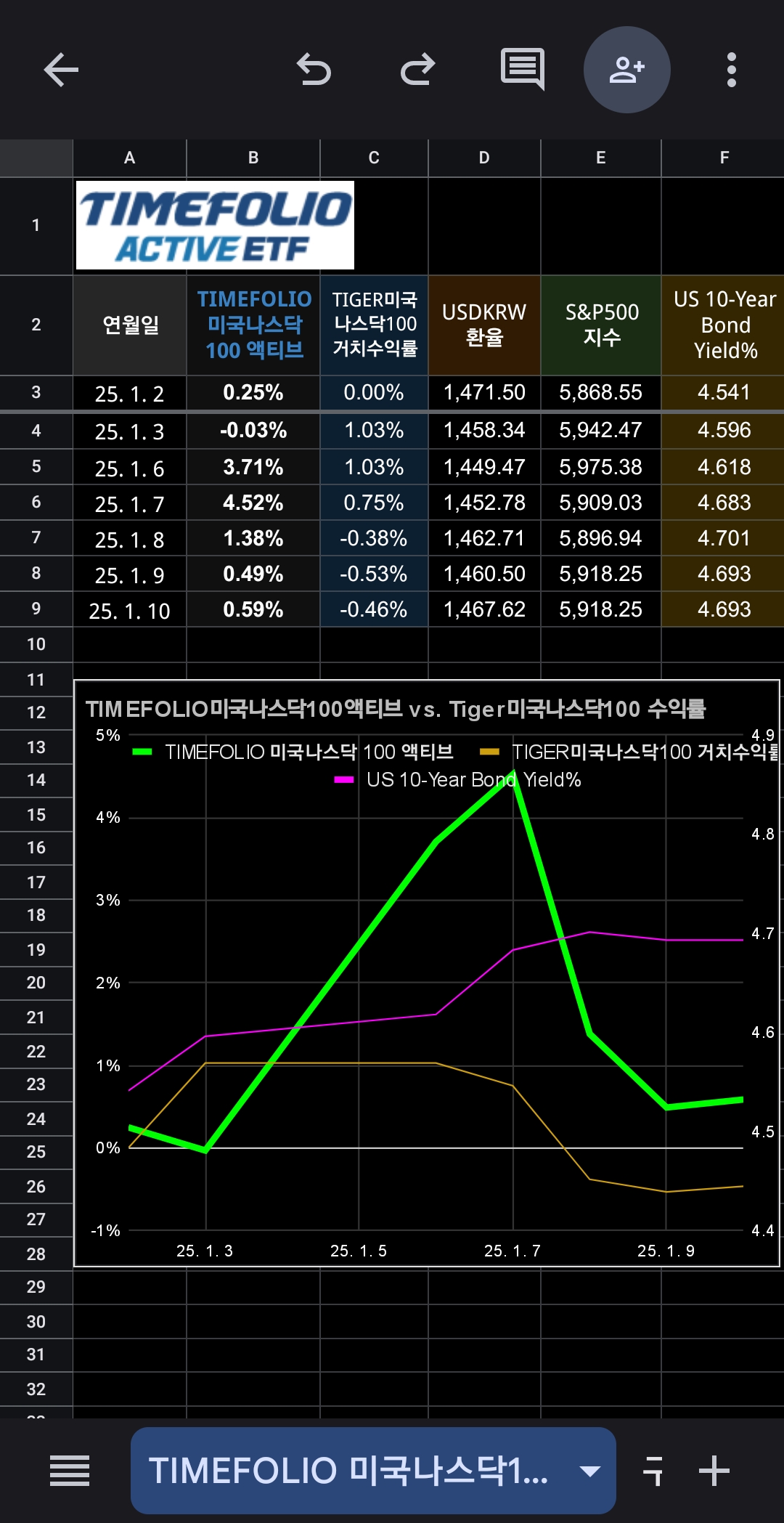Select cell with -0.38%
Image resolution: width=784 pixels, height=1523 pixels.
pyautogui.click(x=374, y=538)
